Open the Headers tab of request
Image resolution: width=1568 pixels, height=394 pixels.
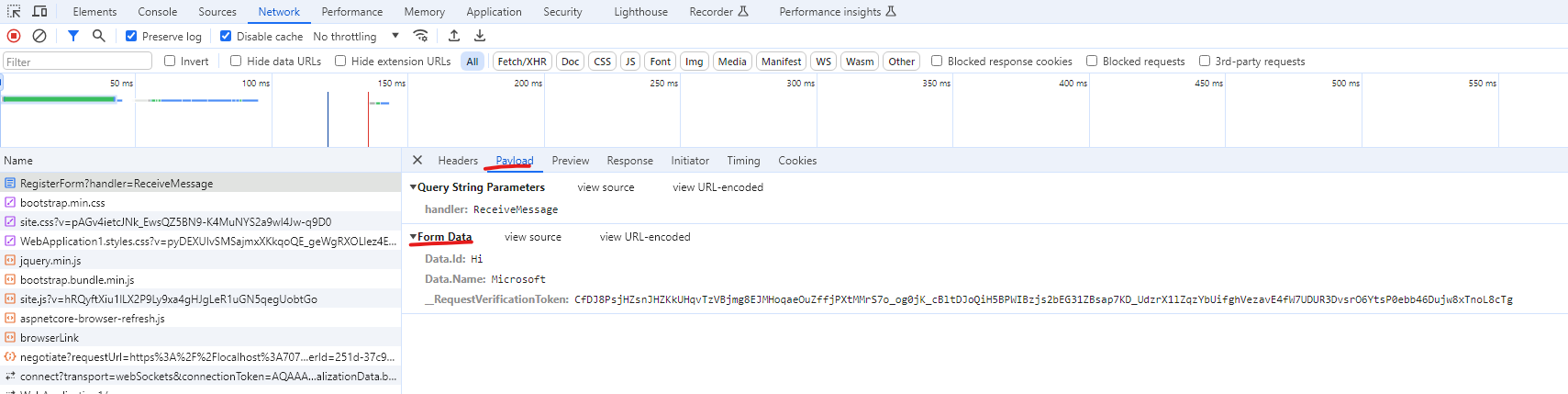pos(458,160)
